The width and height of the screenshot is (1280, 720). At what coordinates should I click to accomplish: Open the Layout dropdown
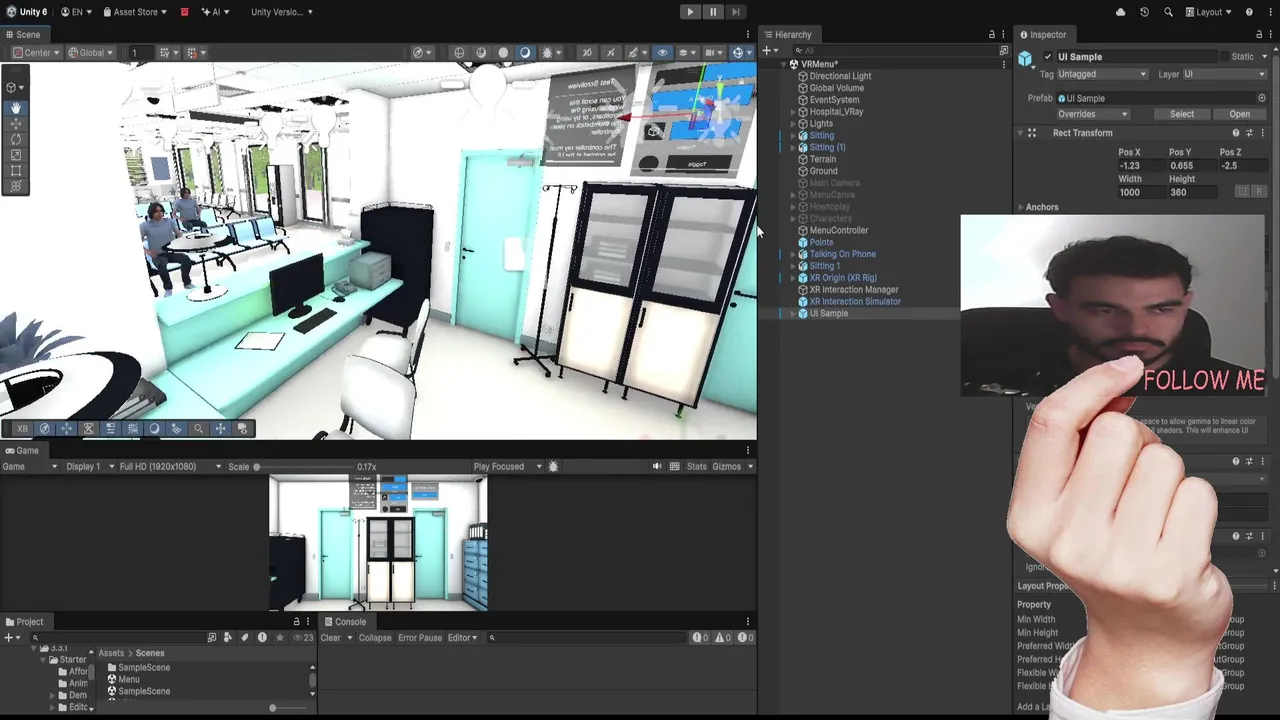point(1209,12)
